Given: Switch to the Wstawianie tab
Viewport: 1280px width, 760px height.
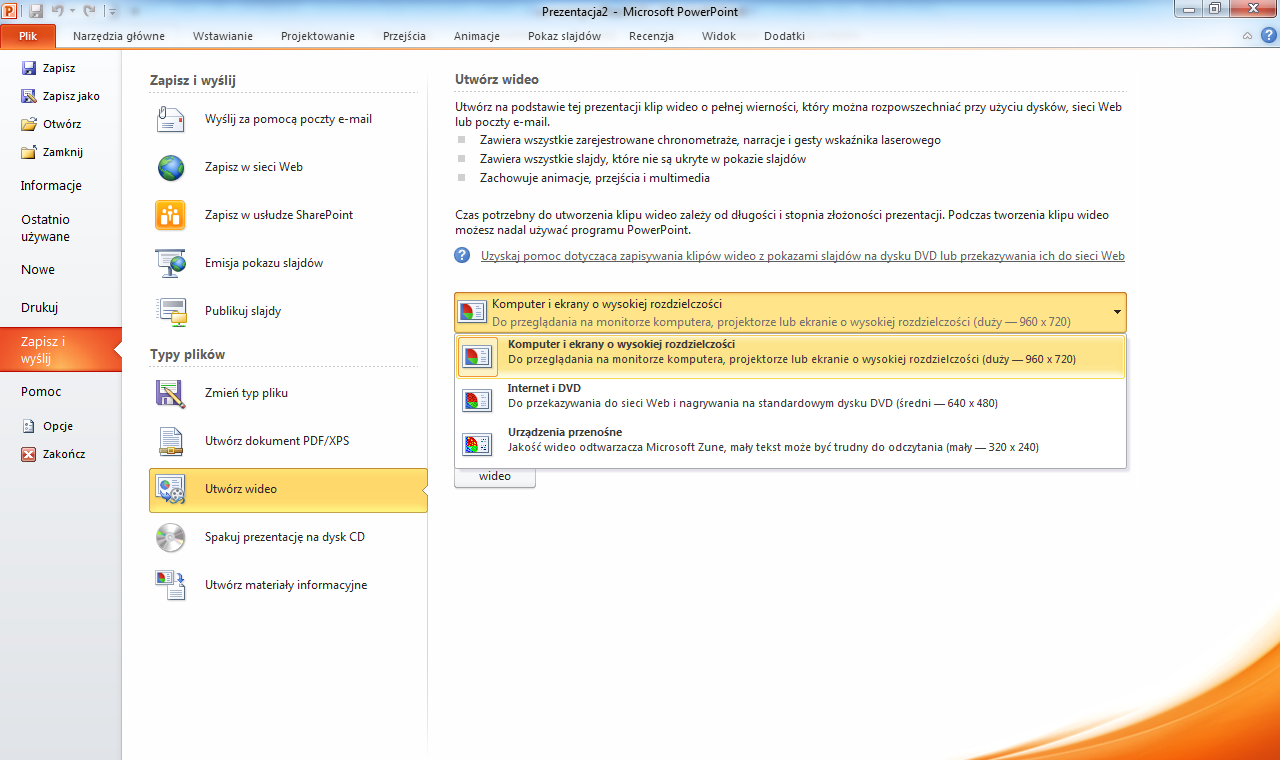Looking at the screenshot, I should [223, 36].
